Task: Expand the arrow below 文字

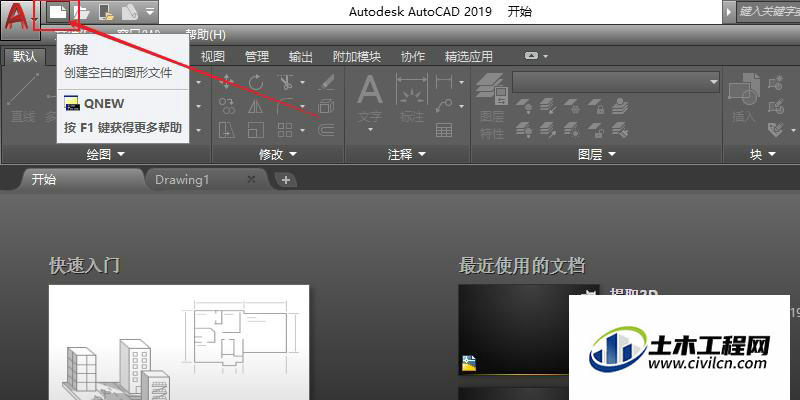Action: pyautogui.click(x=370, y=130)
